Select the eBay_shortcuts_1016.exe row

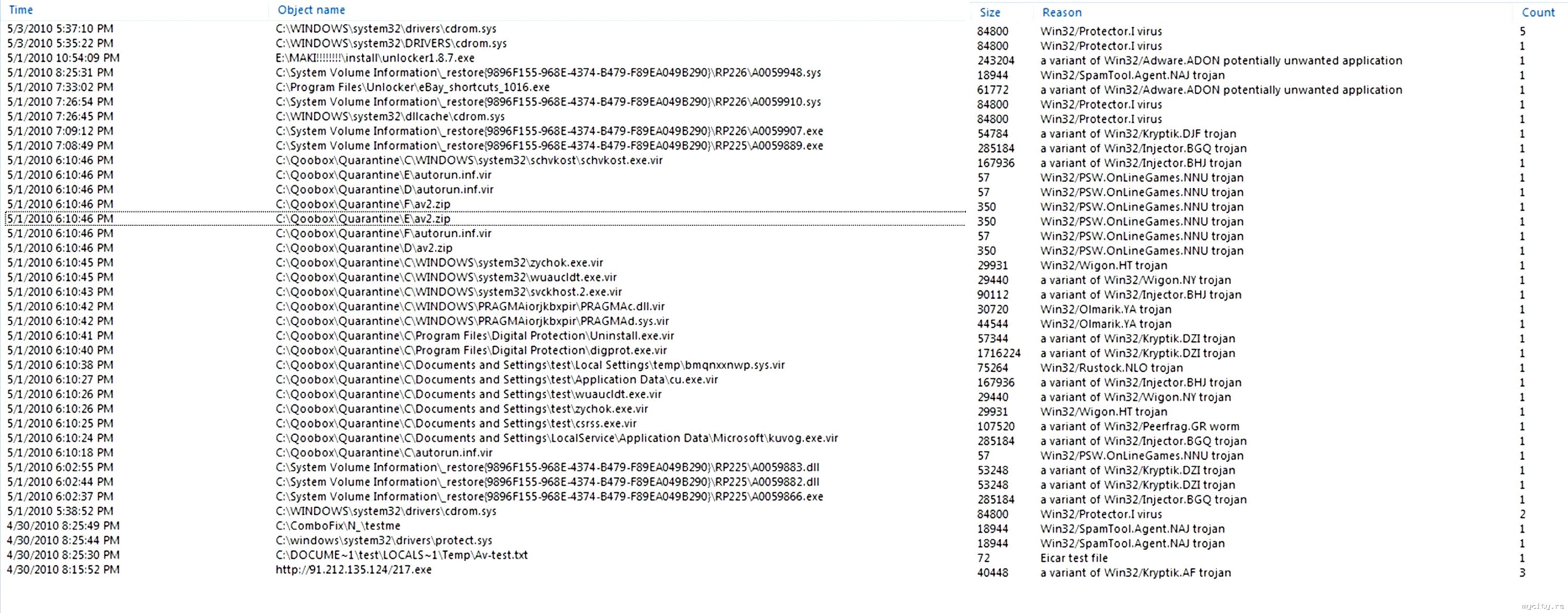point(485,87)
